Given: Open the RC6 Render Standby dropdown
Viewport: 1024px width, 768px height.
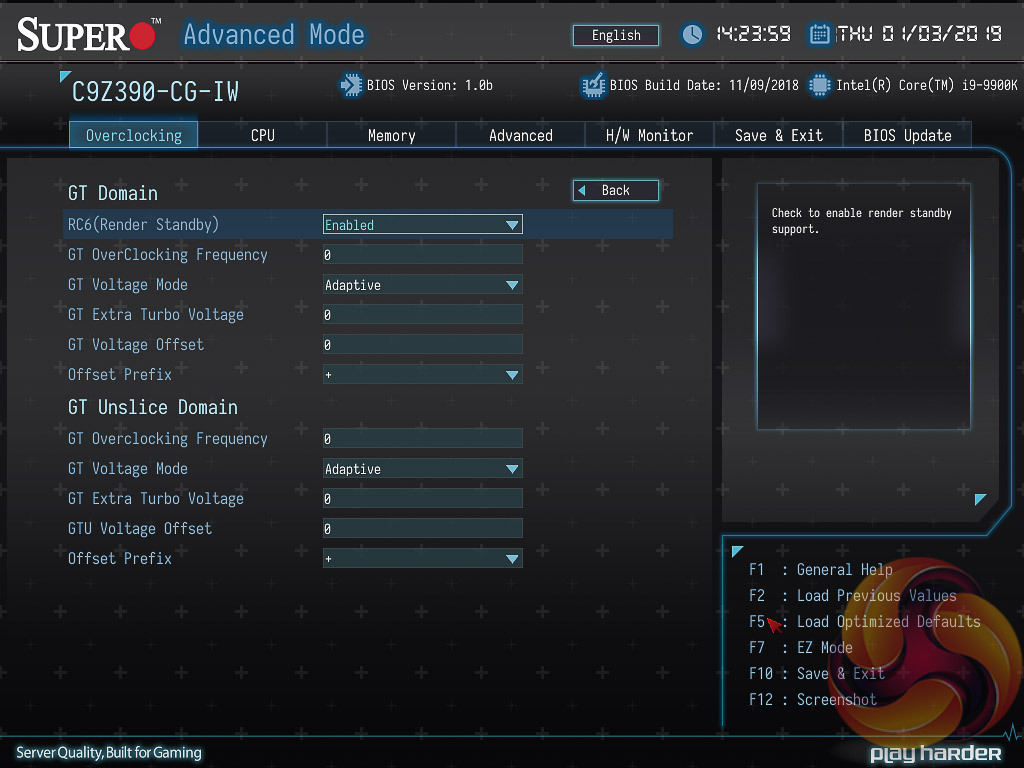Looking at the screenshot, I should (x=423, y=225).
